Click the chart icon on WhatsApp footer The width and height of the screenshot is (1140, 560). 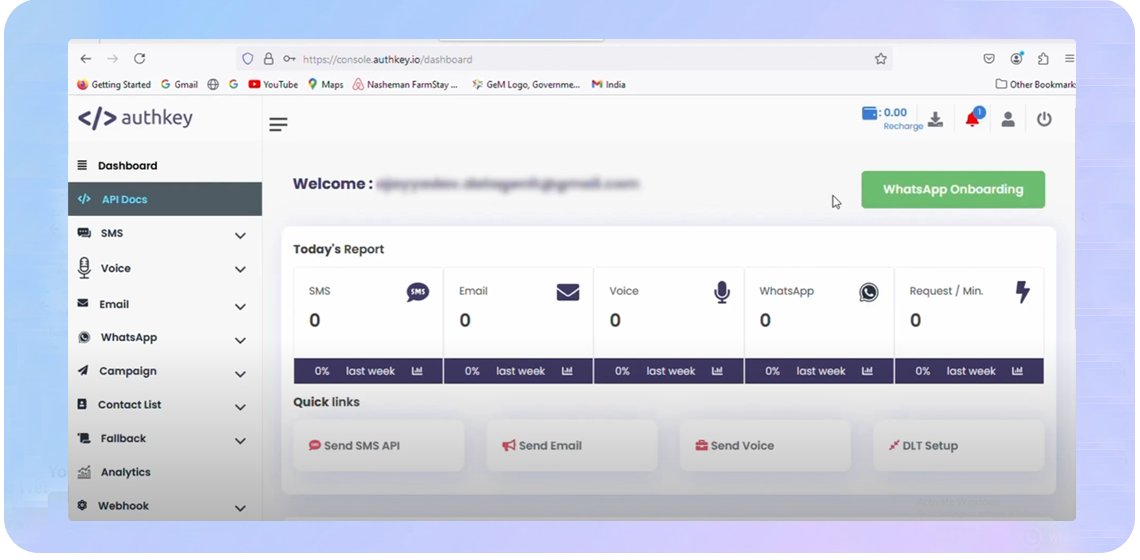pyautogui.click(x=867, y=371)
